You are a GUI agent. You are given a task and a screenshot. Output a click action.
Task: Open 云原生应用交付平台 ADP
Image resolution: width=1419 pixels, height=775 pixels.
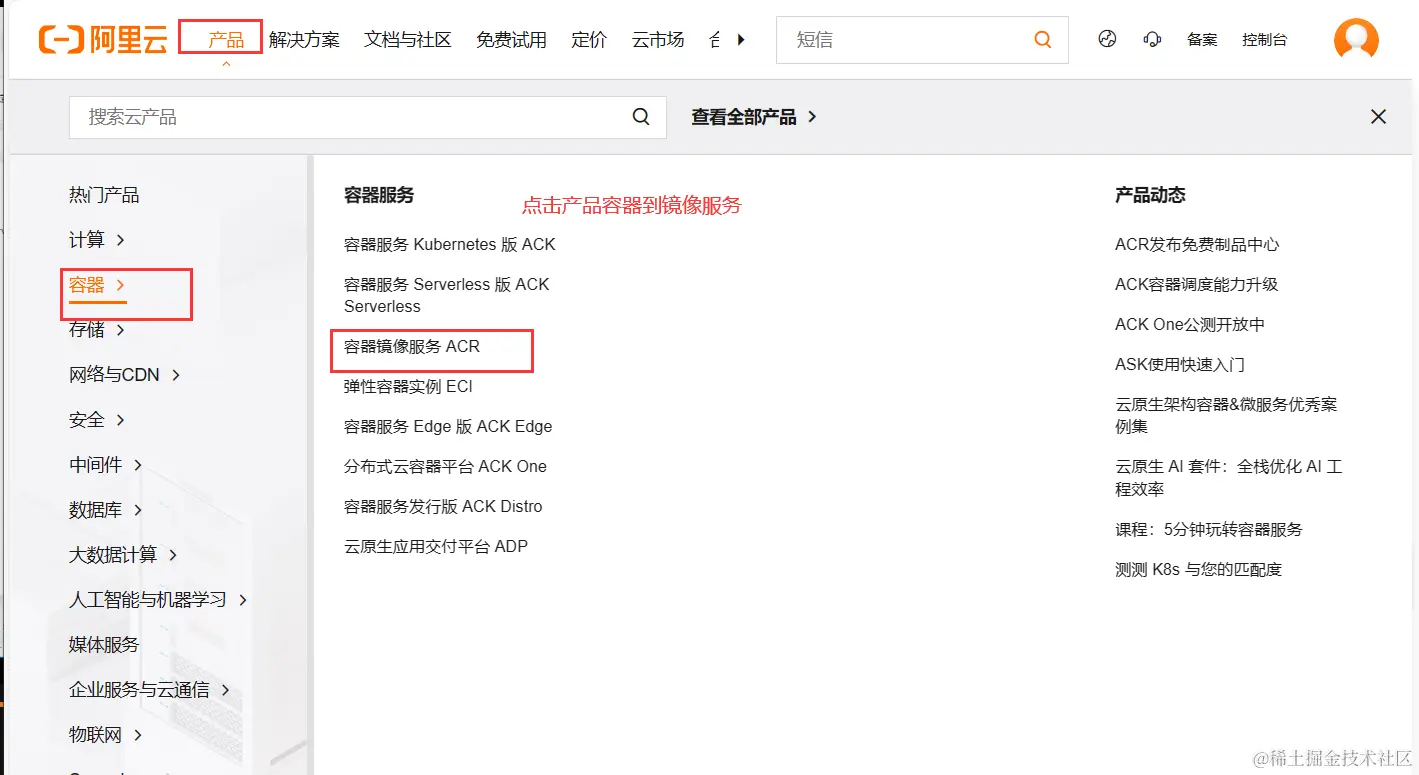coord(436,546)
